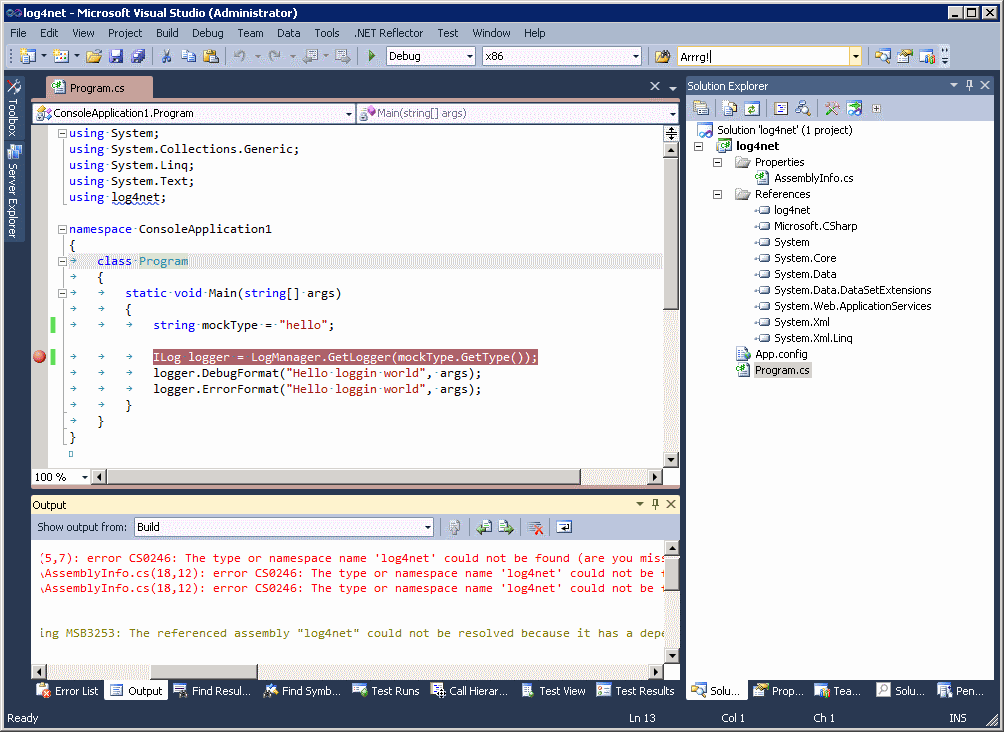
Task: Switch to the Find Results tab
Action: click(213, 690)
